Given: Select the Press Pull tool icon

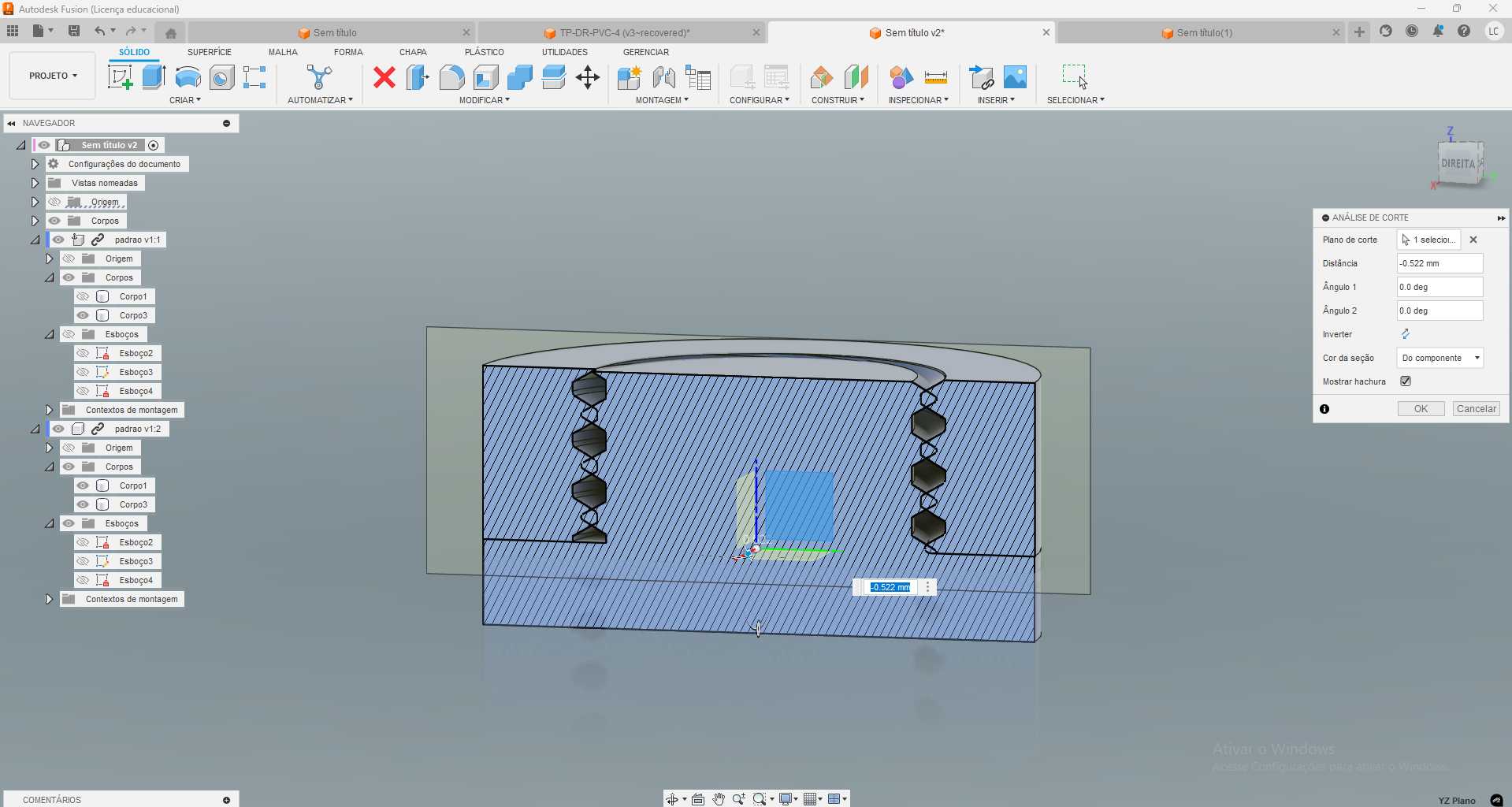Looking at the screenshot, I should 418,77.
